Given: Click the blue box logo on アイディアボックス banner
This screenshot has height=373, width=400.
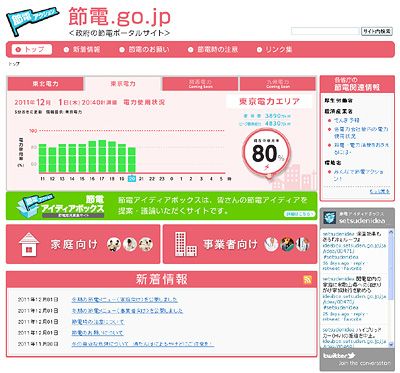Looking at the screenshot, I should [29, 206].
